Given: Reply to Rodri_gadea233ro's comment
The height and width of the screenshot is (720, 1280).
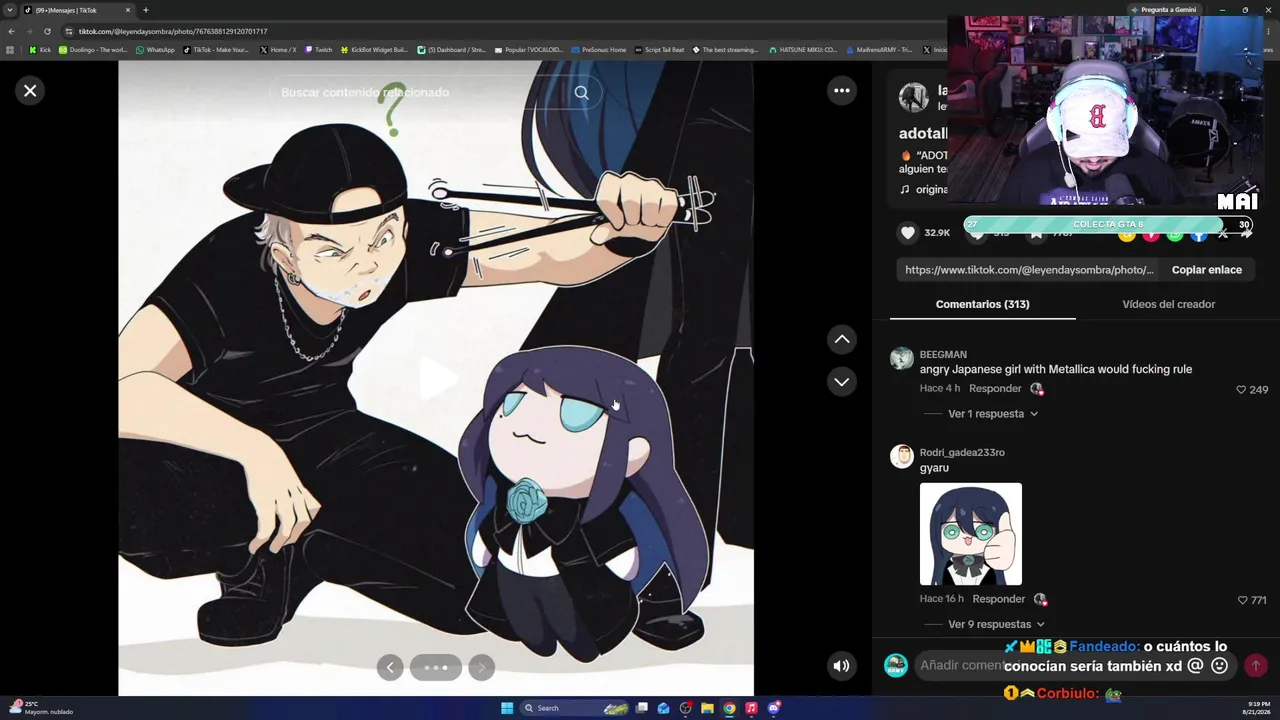Looking at the screenshot, I should 999,599.
